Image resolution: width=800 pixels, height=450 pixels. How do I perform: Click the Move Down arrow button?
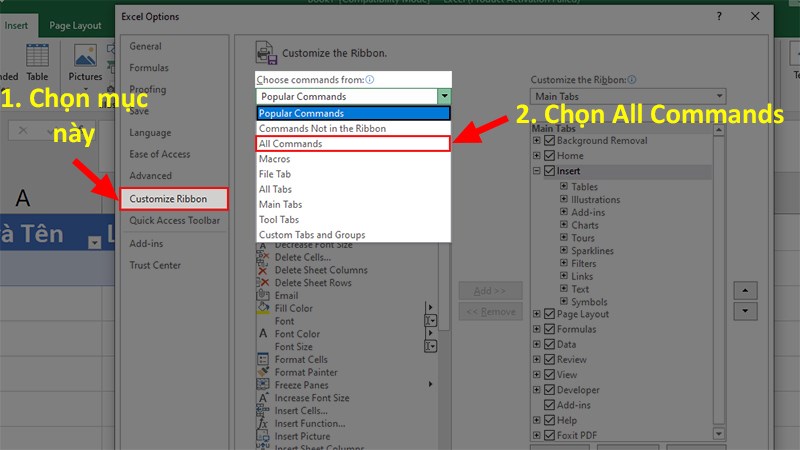(x=745, y=311)
